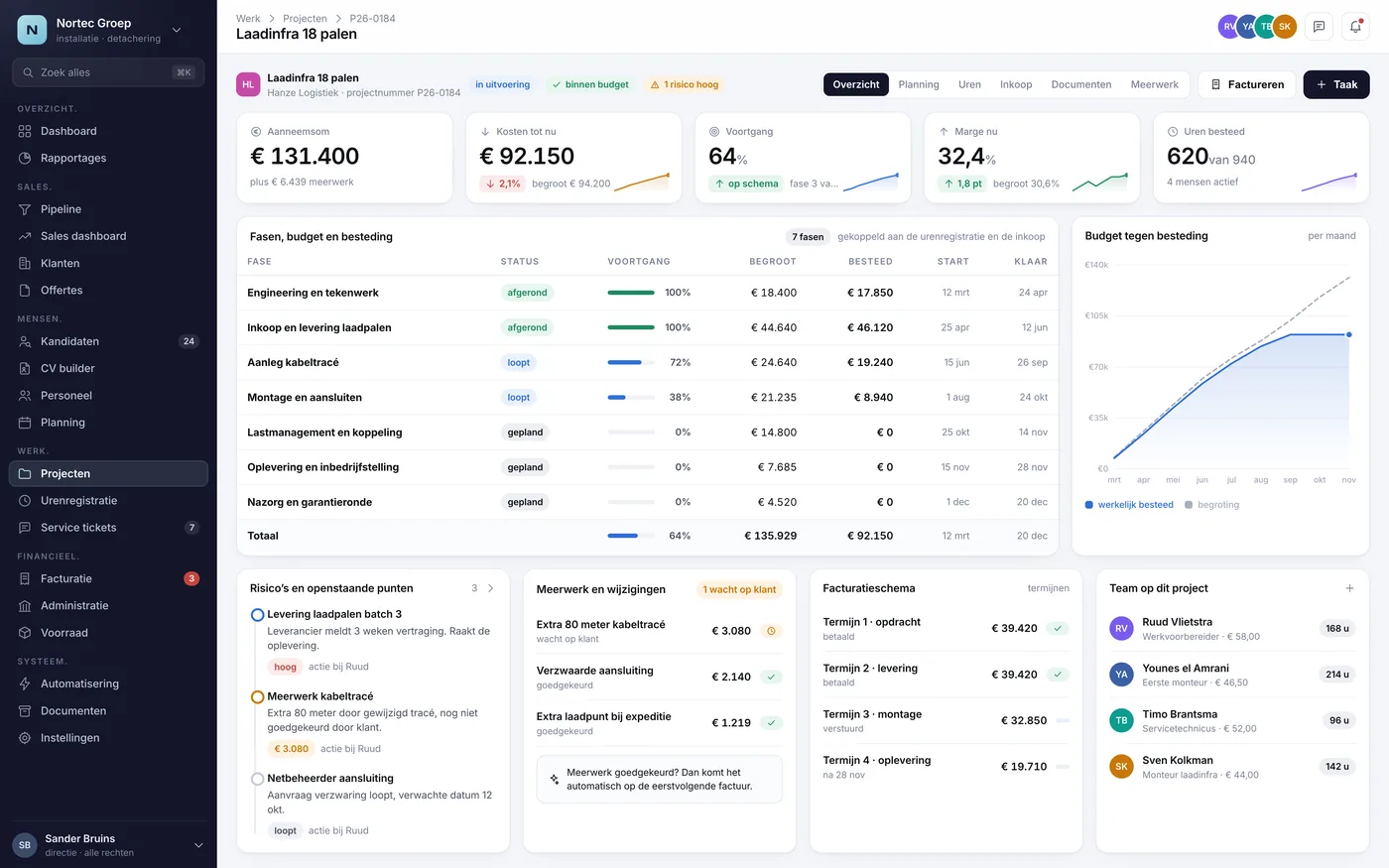1389x868 pixels.
Task: Check off the 'Netbeheerder aansluiting' circle
Action: pyautogui.click(x=257, y=779)
